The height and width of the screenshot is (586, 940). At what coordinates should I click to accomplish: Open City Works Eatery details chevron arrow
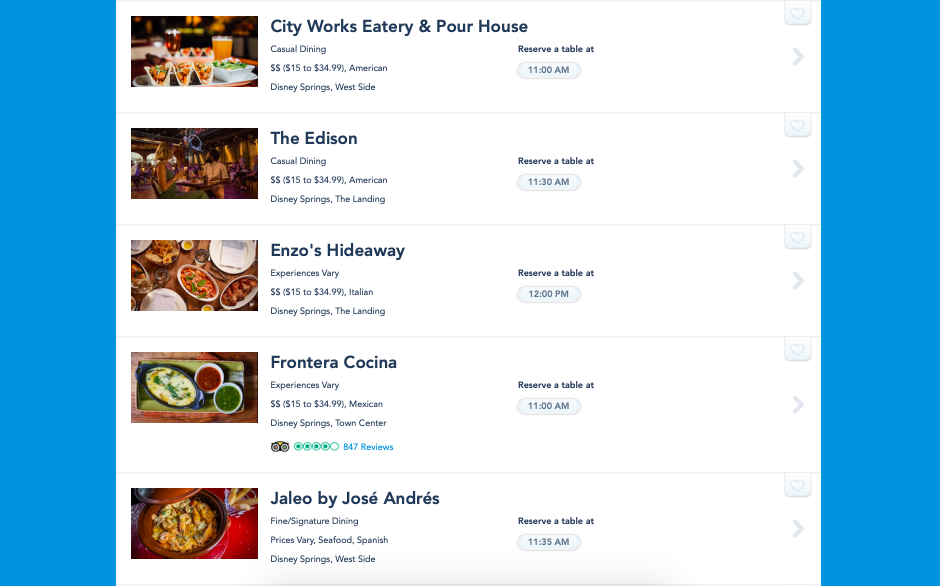[798, 57]
